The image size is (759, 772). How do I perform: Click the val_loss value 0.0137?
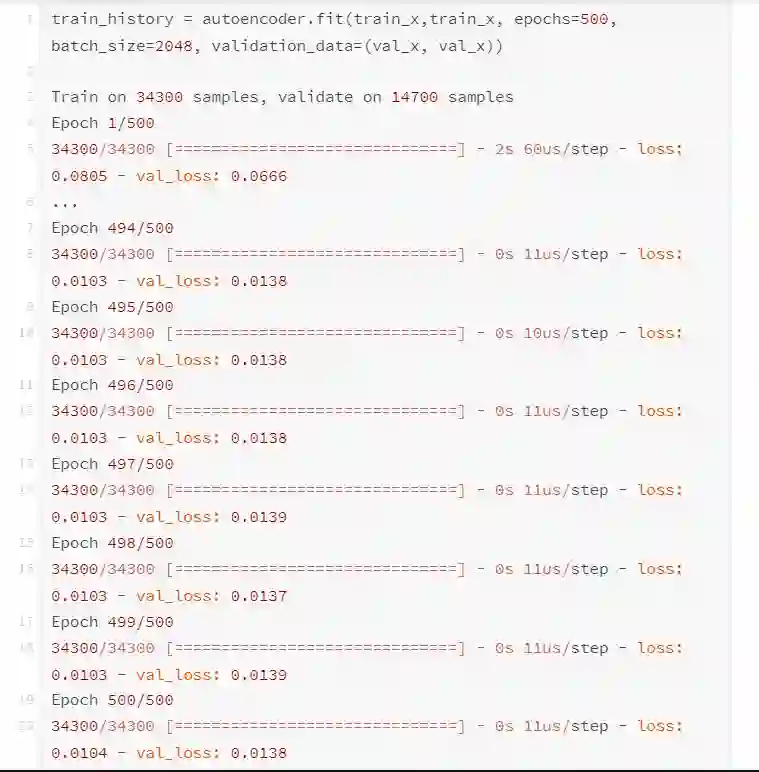259,595
